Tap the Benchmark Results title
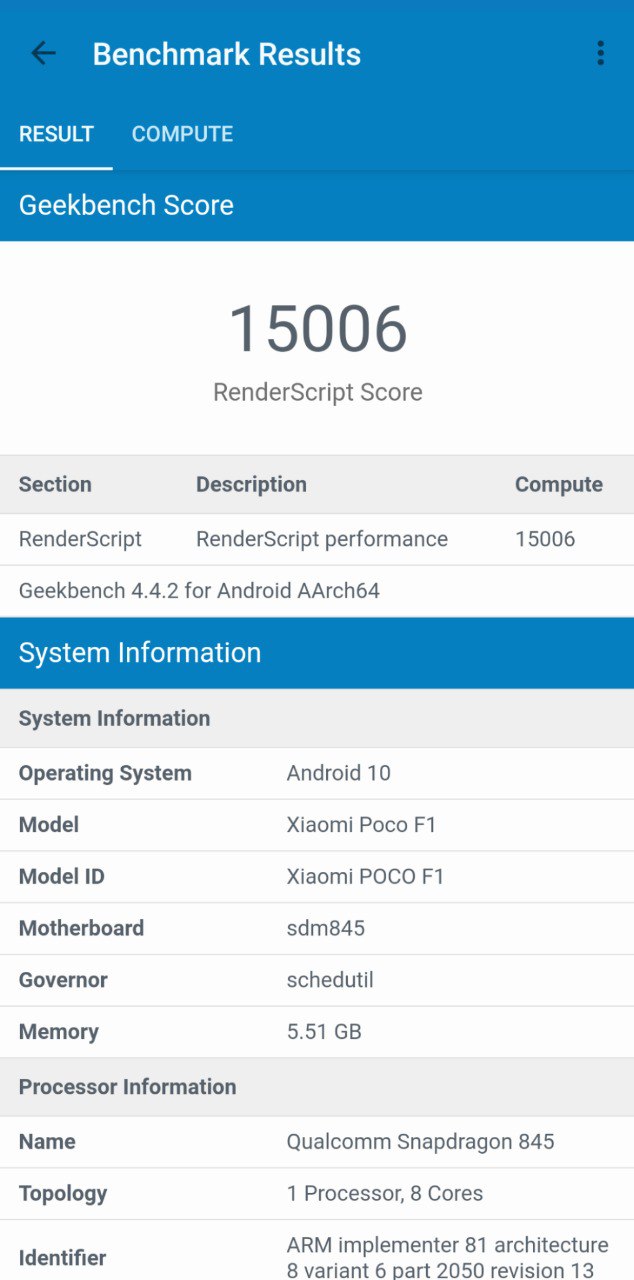Screen dimensions: 634x1280 pyautogui.click(x=227, y=54)
